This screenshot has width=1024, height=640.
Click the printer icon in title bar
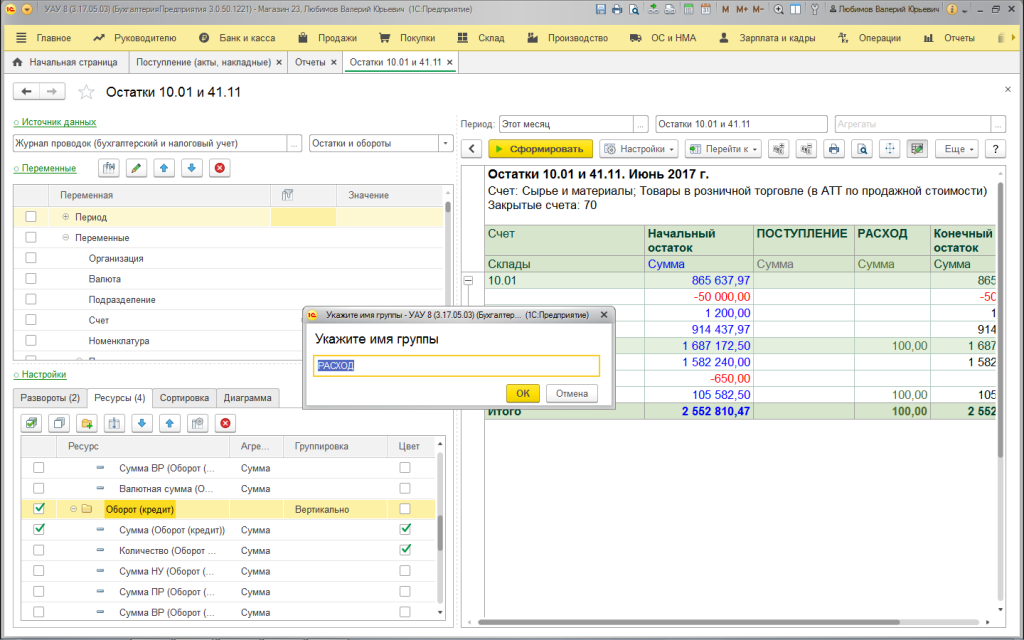click(617, 10)
